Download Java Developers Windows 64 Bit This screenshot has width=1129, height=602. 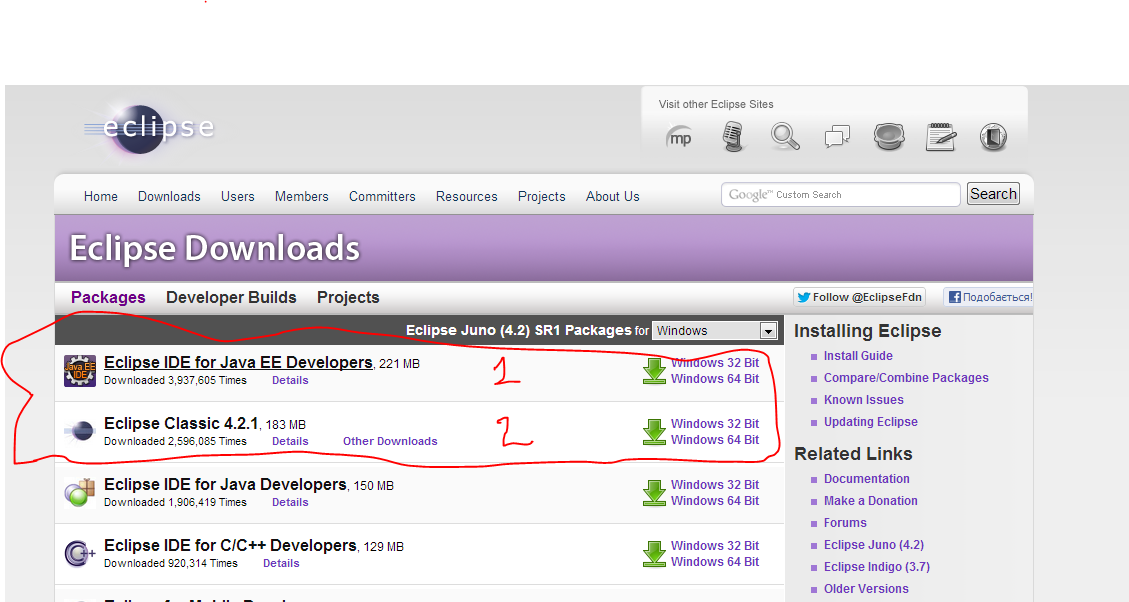715,500
